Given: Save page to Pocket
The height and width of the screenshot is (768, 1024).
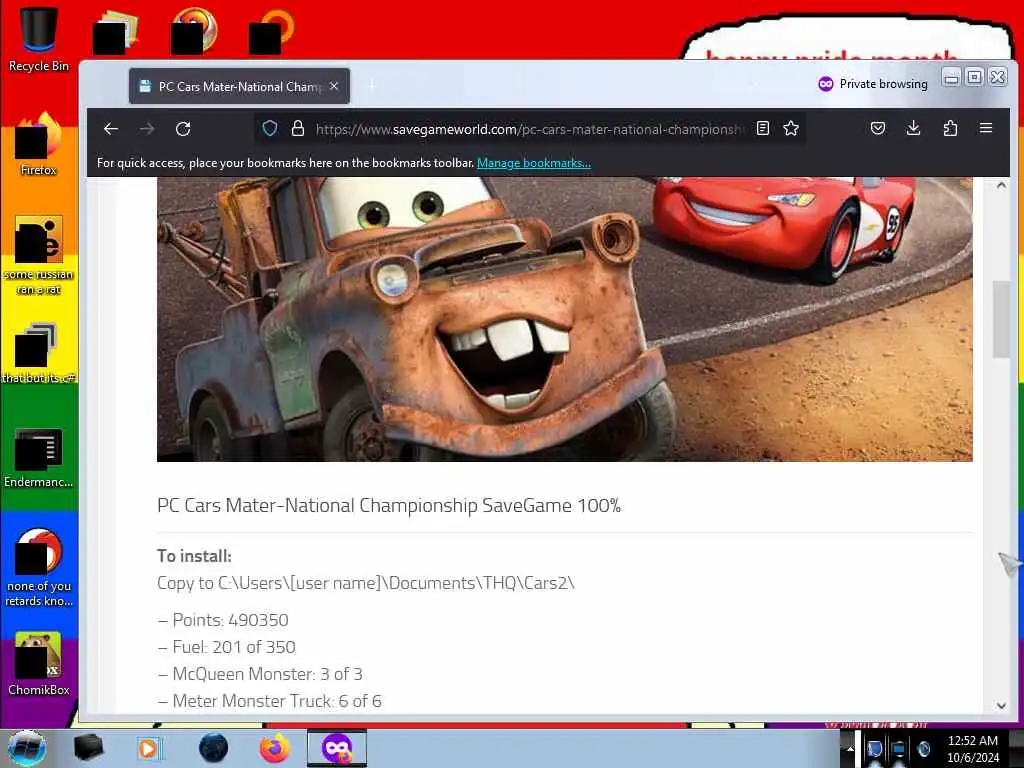Looking at the screenshot, I should (x=878, y=129).
